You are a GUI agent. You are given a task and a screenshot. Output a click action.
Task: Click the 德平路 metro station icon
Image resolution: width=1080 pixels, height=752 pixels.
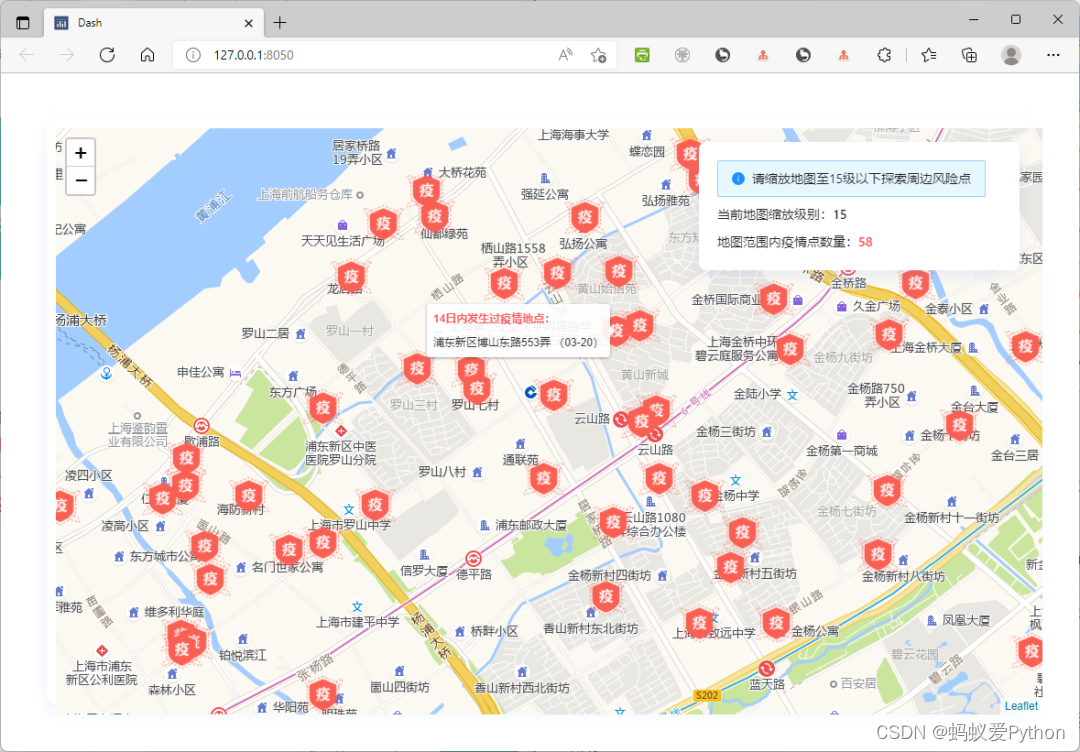473,558
